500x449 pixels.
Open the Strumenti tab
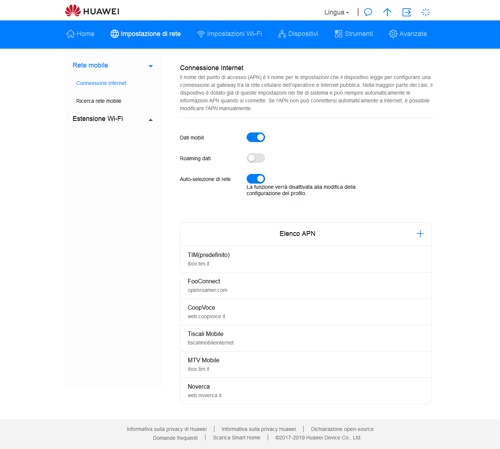point(354,34)
